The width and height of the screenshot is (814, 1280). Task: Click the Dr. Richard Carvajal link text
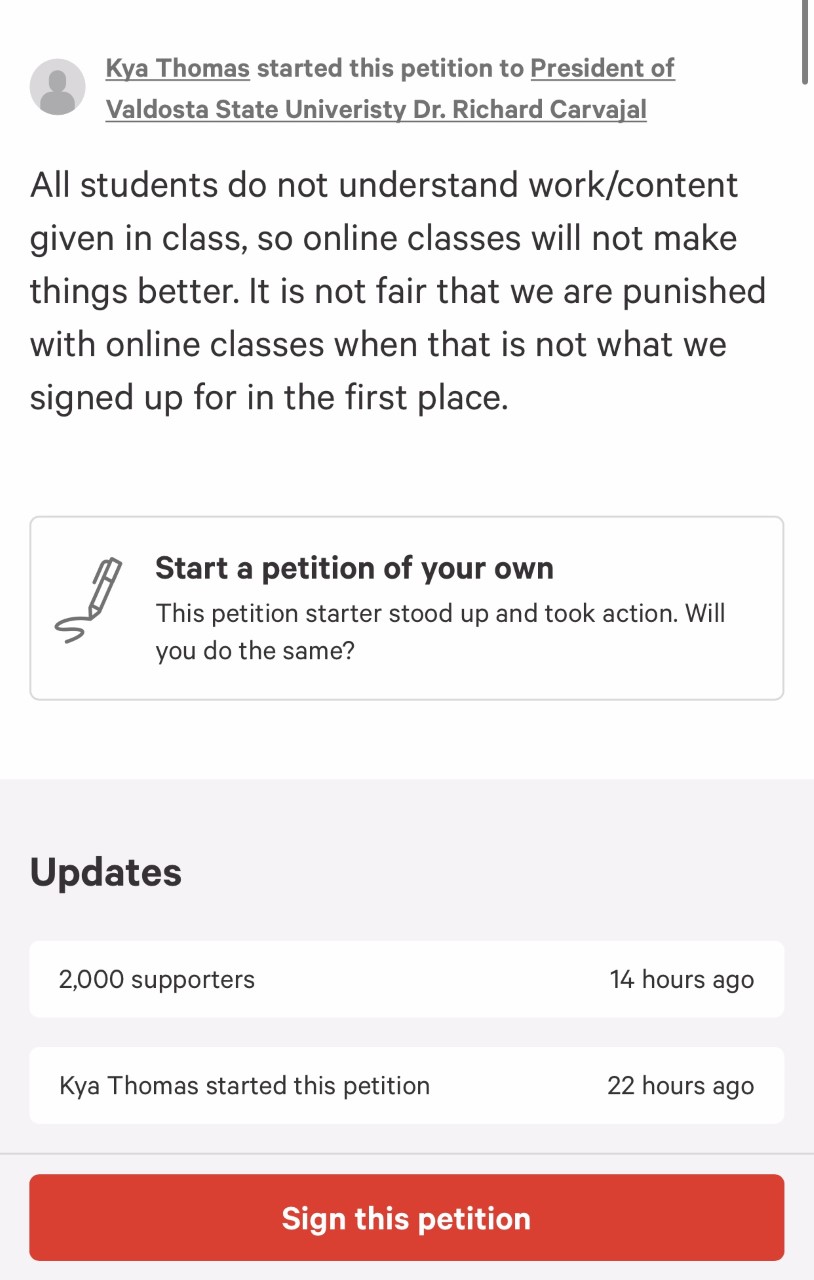pos(530,109)
